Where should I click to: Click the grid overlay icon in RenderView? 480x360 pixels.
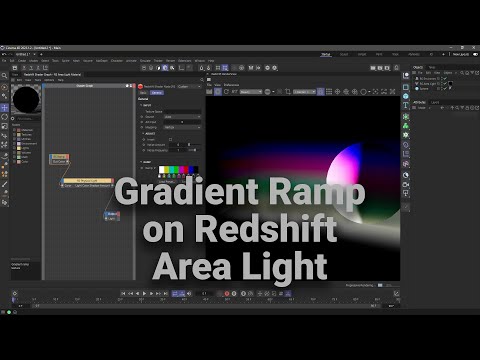pos(329,92)
